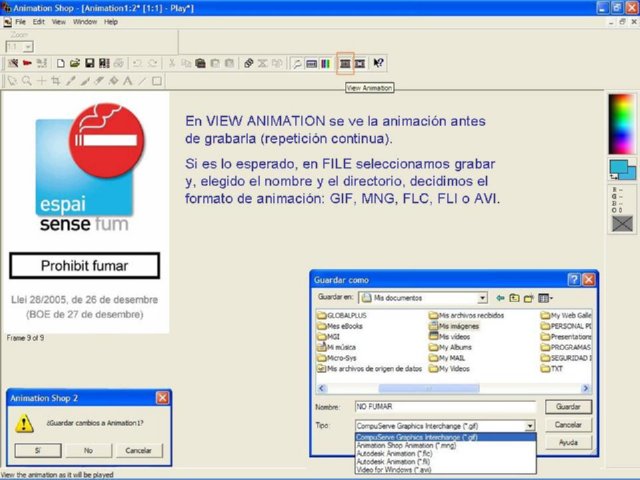Select the Mi música folder
Viewport: 640px width, 480px height.
pos(337,347)
